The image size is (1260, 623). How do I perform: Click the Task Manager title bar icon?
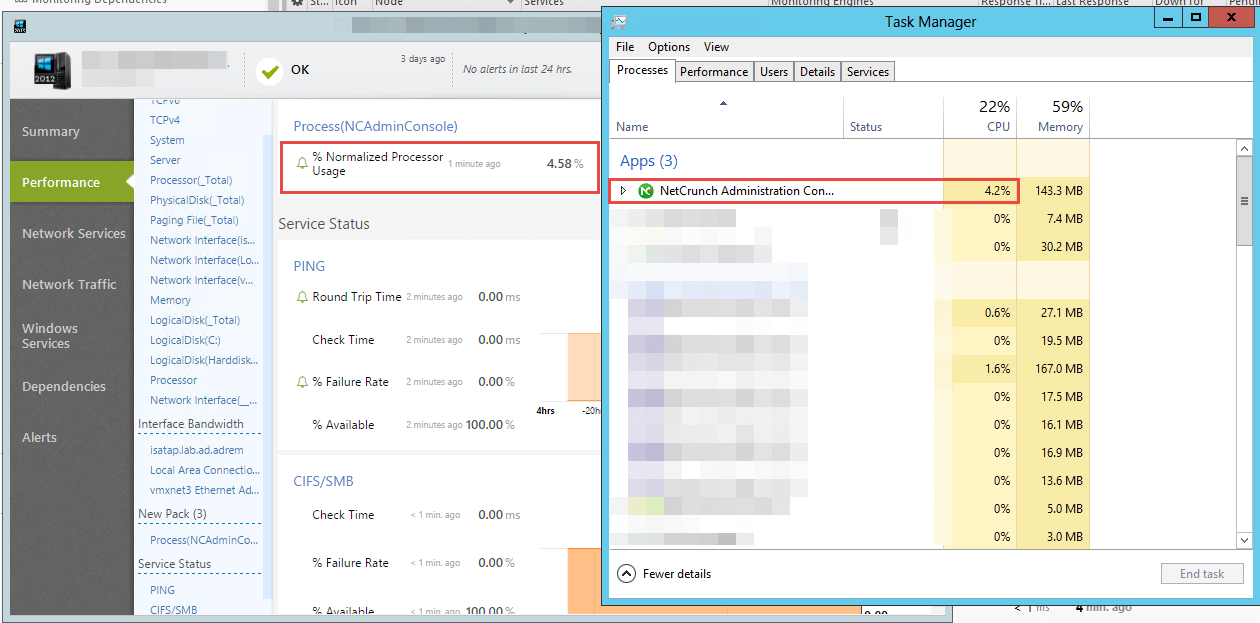620,22
